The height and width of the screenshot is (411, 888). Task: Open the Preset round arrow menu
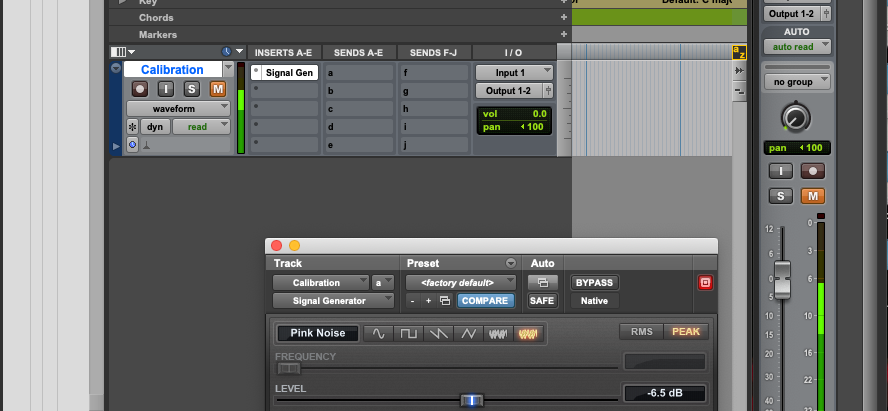point(511,263)
